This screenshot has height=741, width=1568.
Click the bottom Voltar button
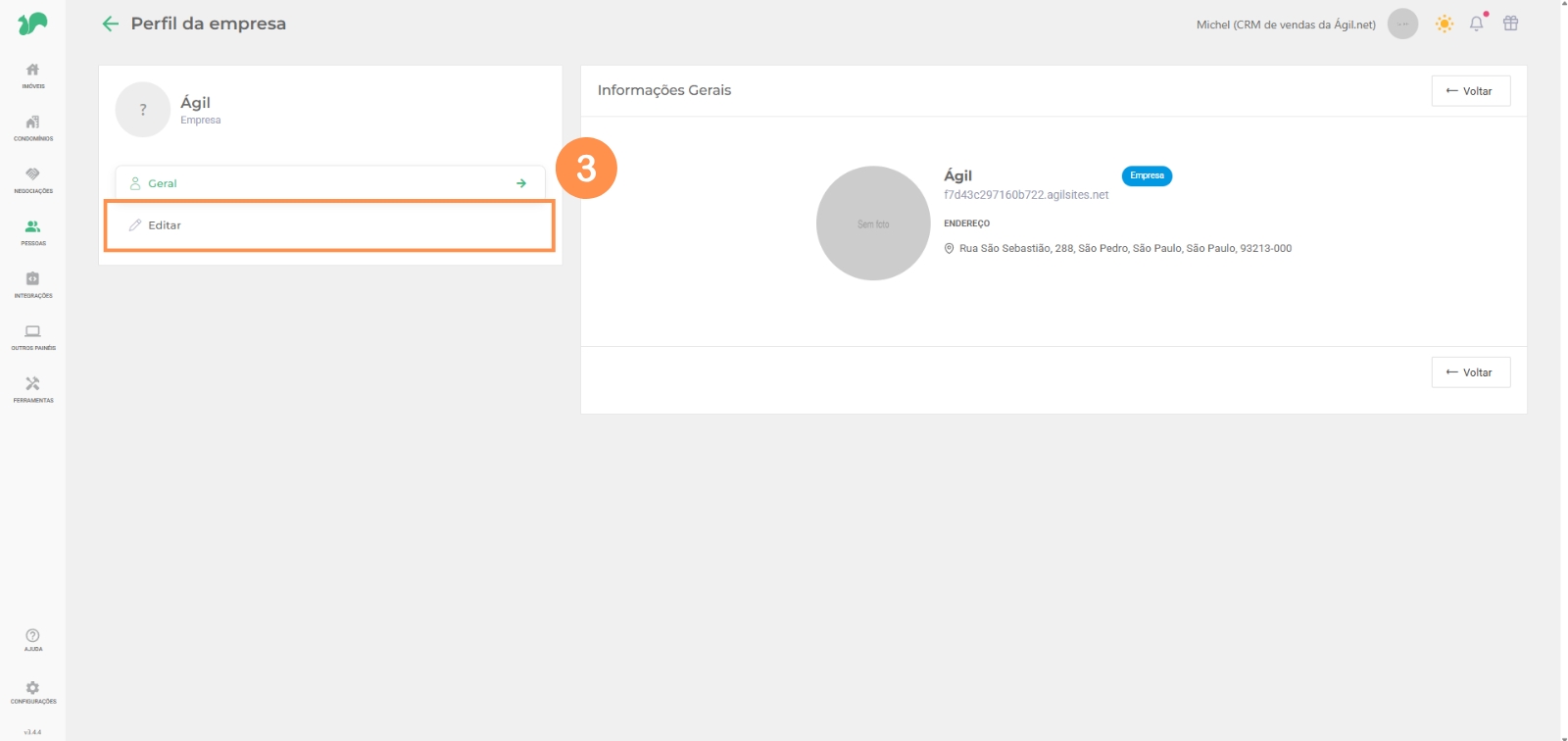[1470, 372]
